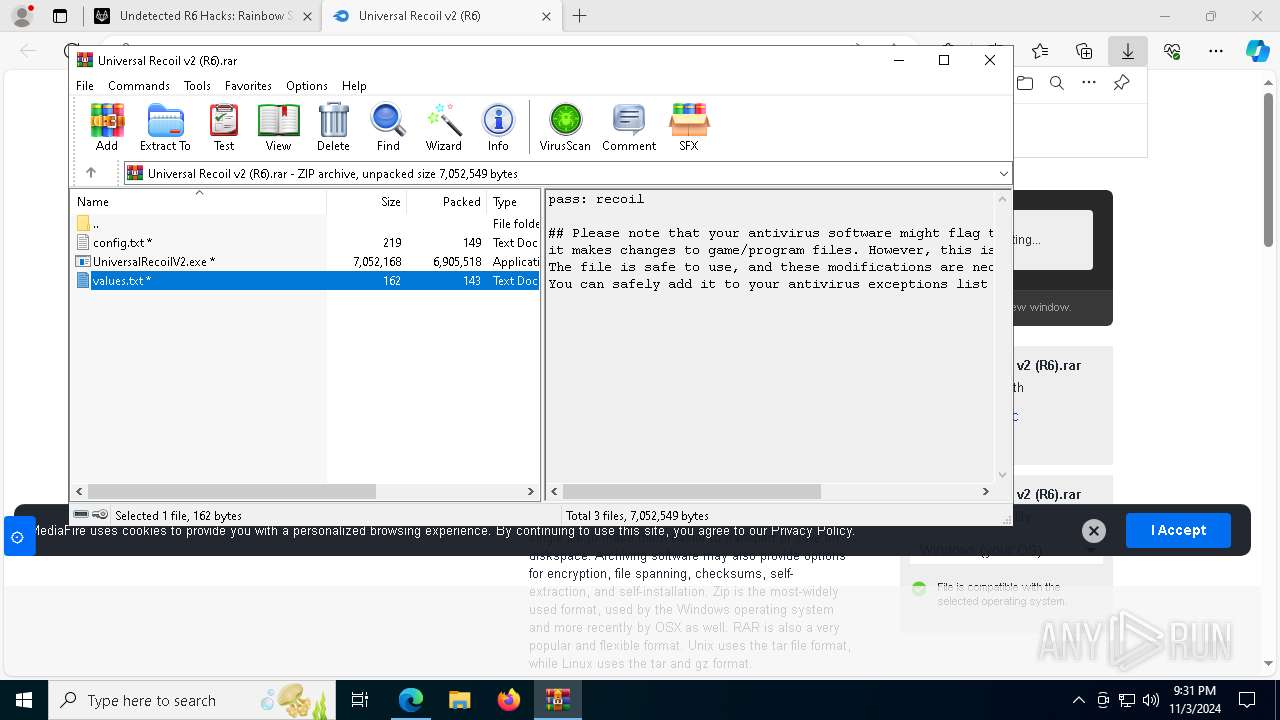Sort by the Name column header

tap(198, 201)
